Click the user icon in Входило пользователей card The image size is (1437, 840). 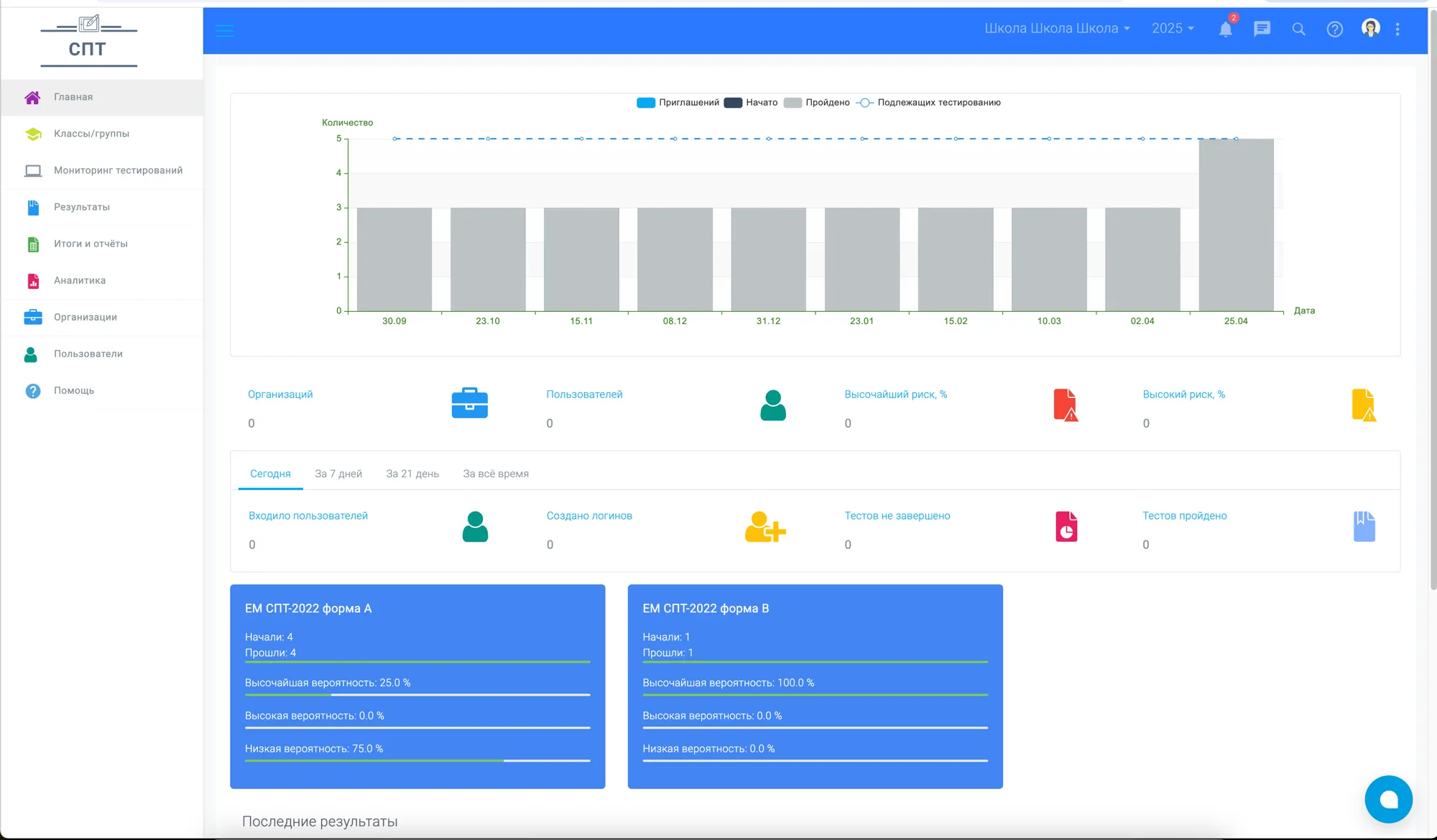(x=475, y=527)
